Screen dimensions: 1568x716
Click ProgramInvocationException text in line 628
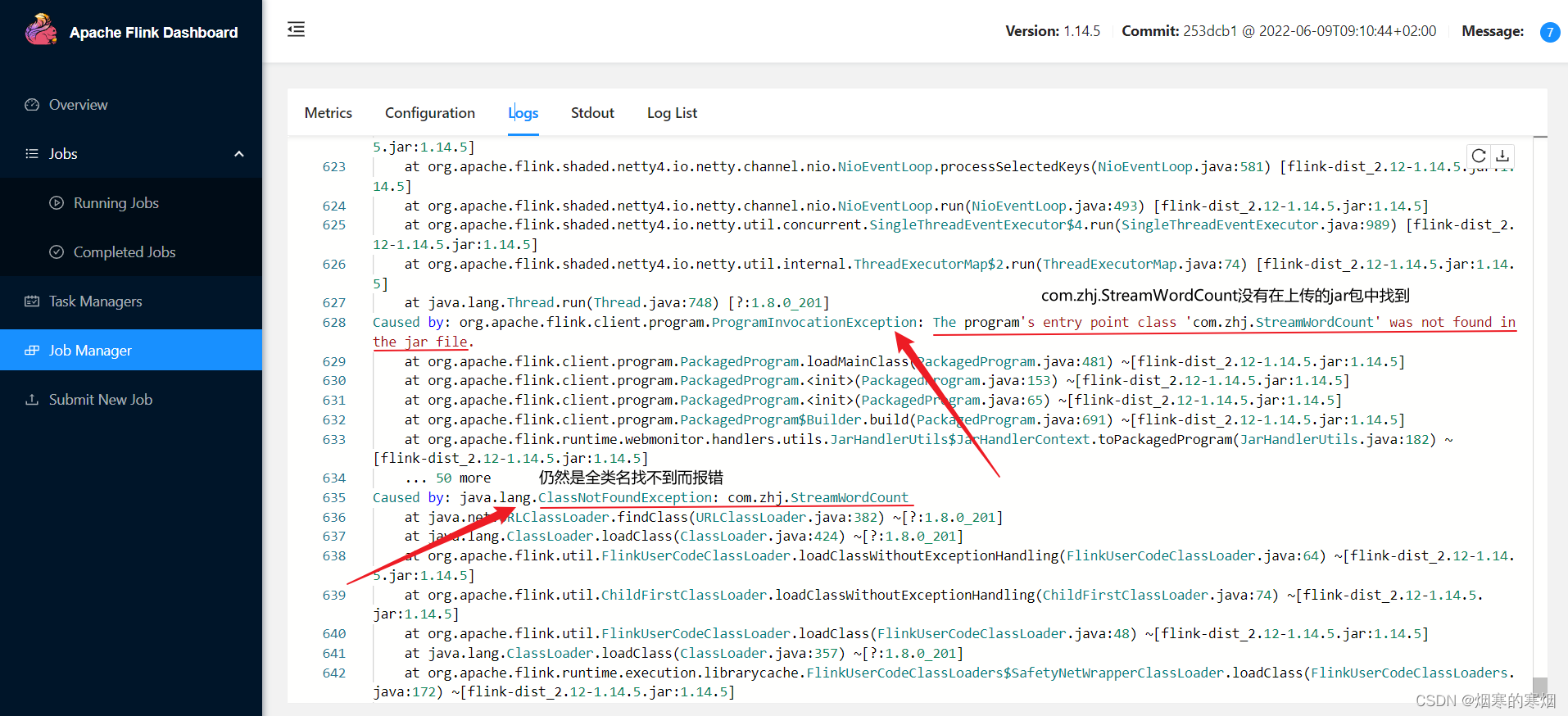click(x=813, y=323)
